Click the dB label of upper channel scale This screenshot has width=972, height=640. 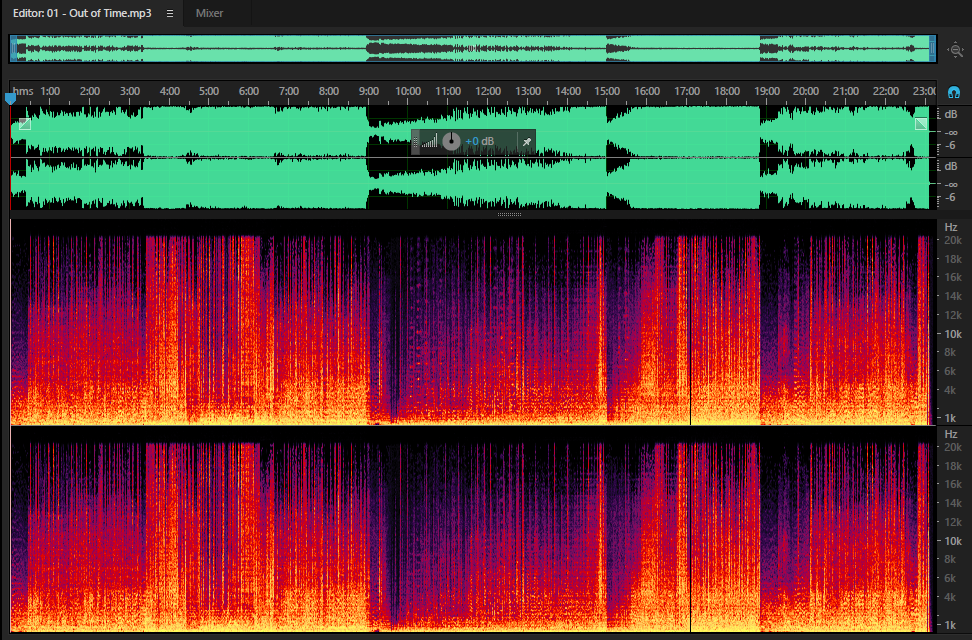tap(951, 114)
